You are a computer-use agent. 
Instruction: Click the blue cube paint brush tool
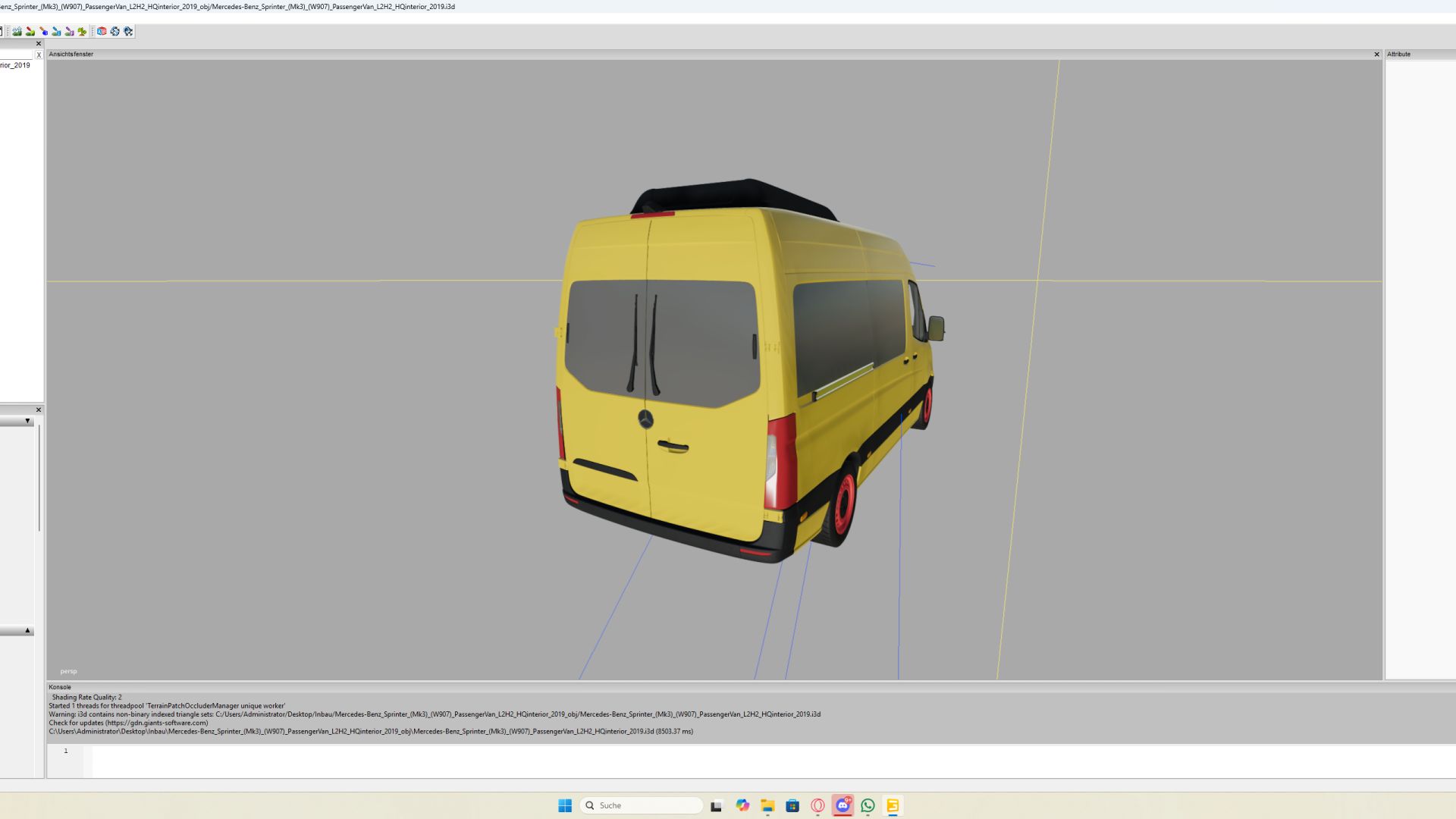[43, 31]
